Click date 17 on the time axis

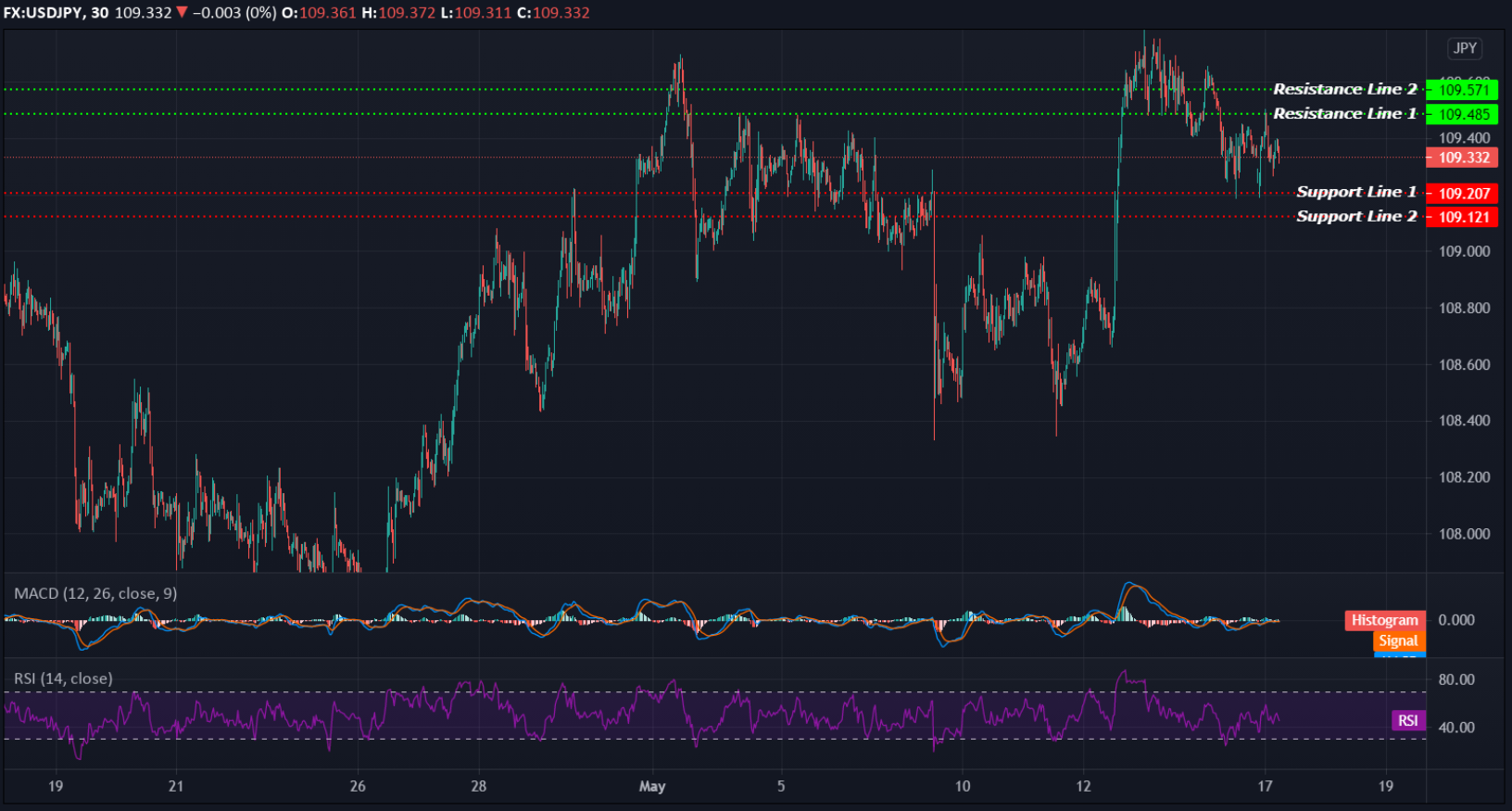point(1265,786)
